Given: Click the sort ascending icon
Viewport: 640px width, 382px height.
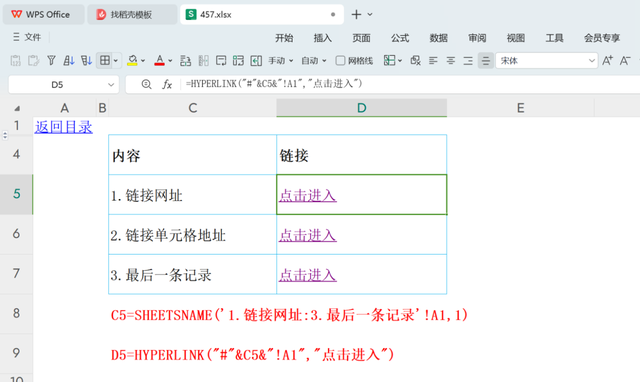Looking at the screenshot, I should [69, 61].
